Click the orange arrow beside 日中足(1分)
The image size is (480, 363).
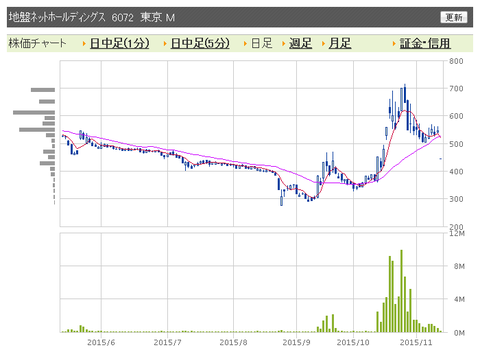click(x=84, y=44)
